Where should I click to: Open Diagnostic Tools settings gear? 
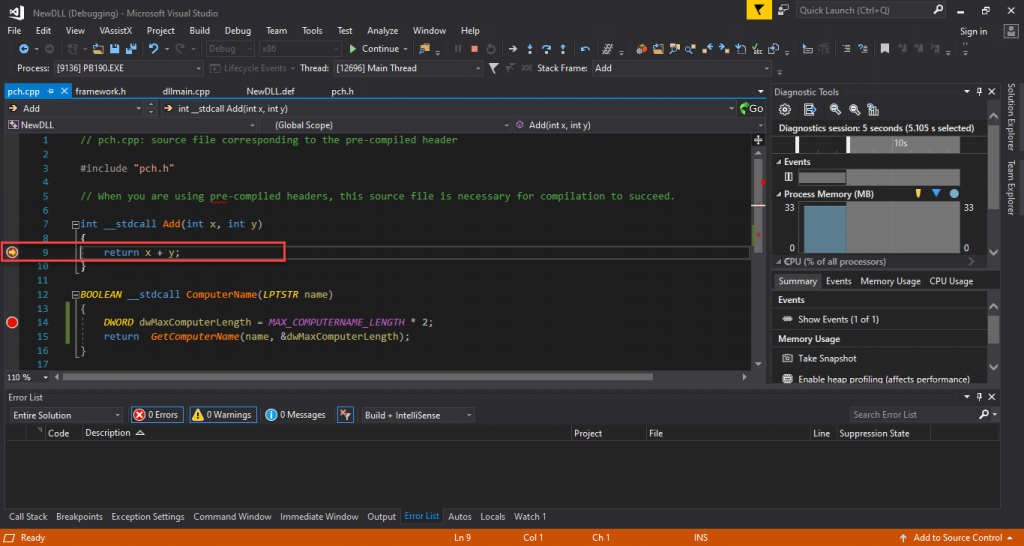tap(784, 110)
